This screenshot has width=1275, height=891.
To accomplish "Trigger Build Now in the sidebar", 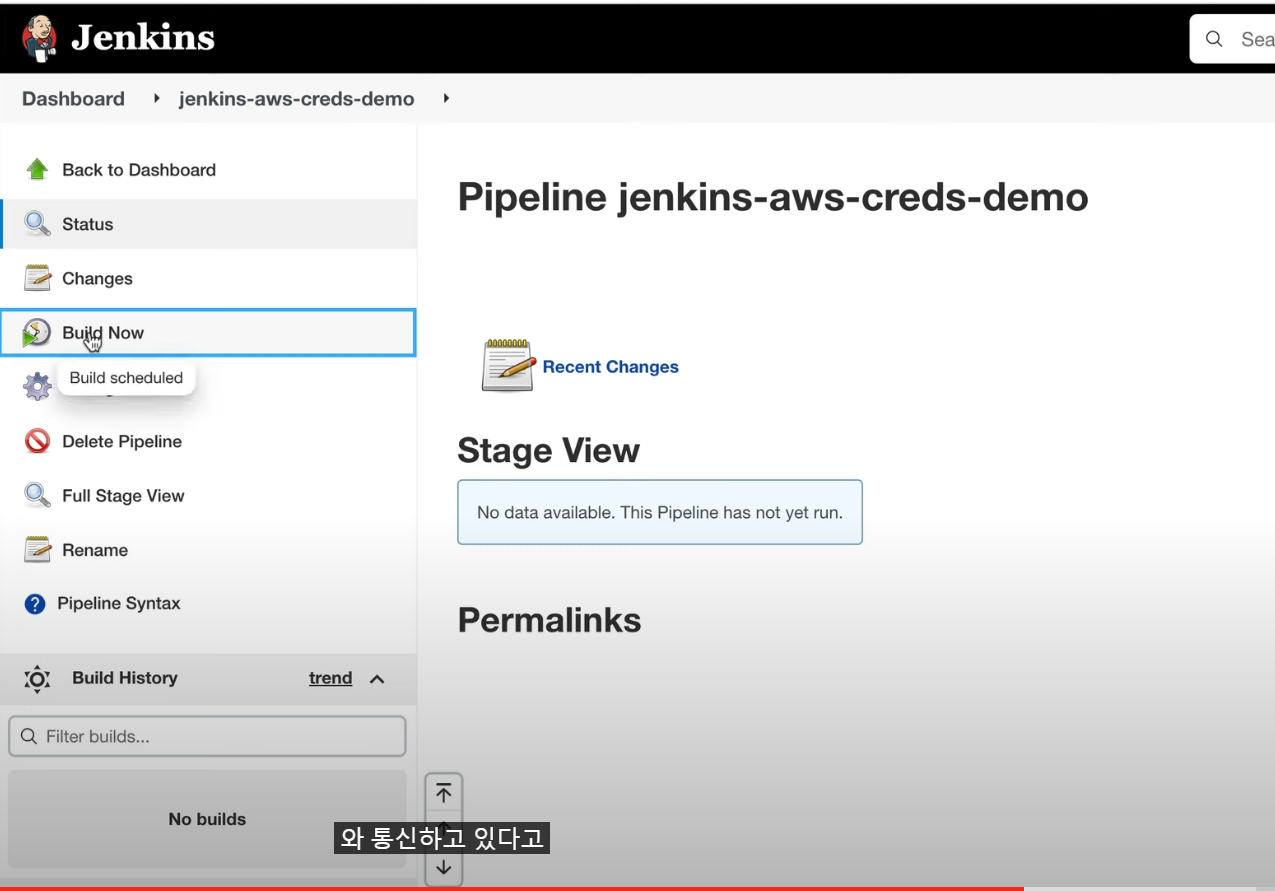I will point(208,333).
